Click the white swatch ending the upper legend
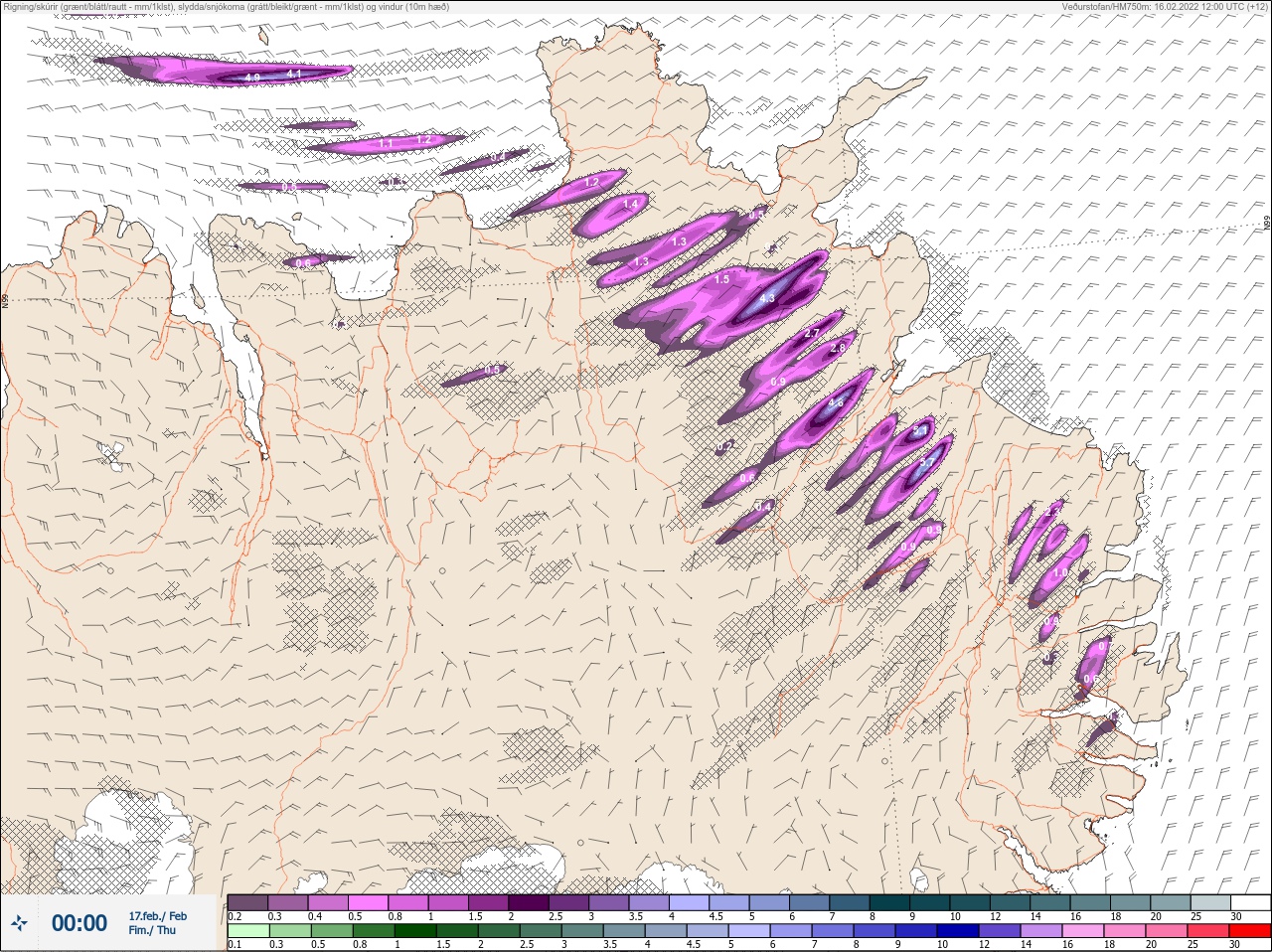 click(x=1250, y=902)
